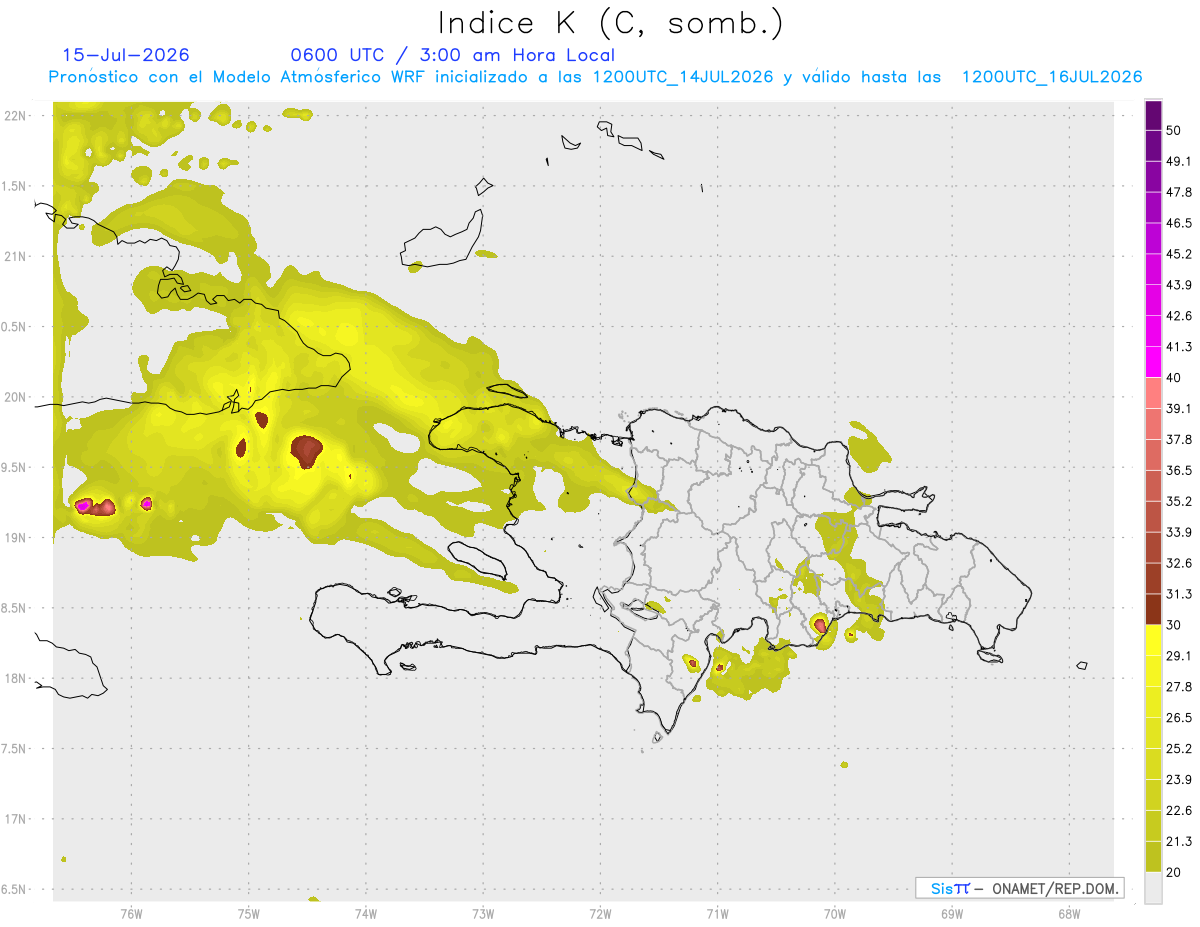Click the 18N latitude axis label
This screenshot has height=927, width=1200.
(15, 678)
